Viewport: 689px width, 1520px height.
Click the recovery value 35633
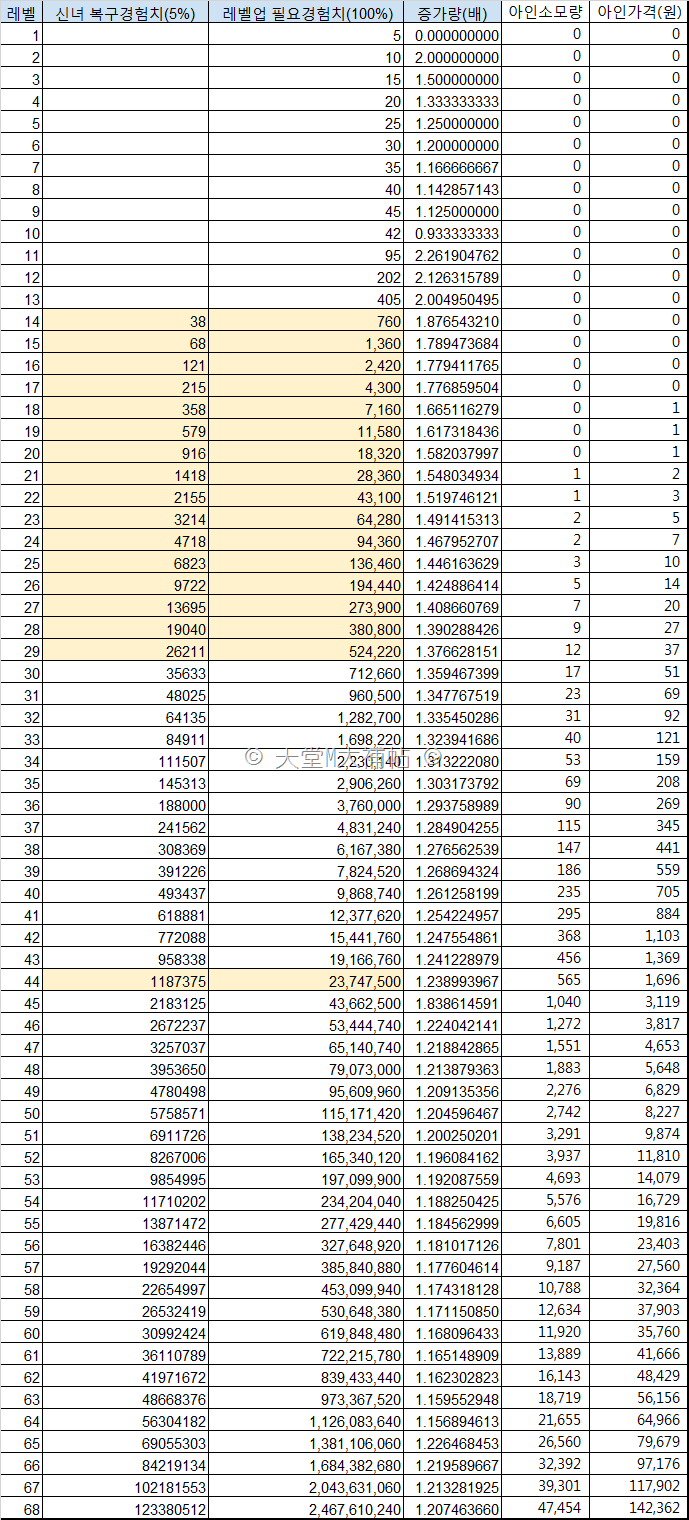[125, 673]
